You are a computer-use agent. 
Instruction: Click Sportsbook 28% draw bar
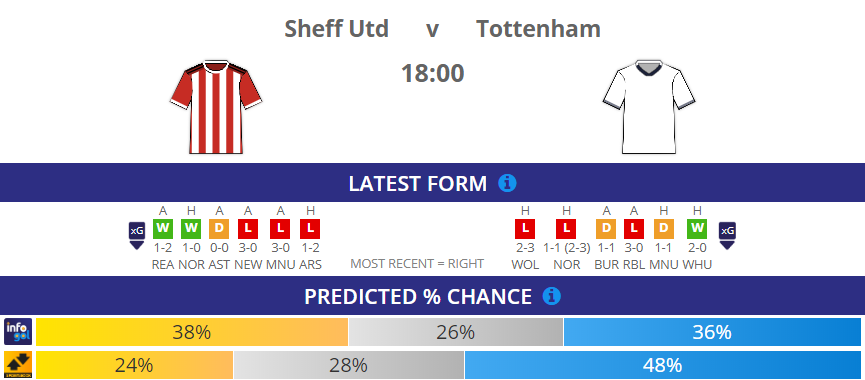coord(349,365)
